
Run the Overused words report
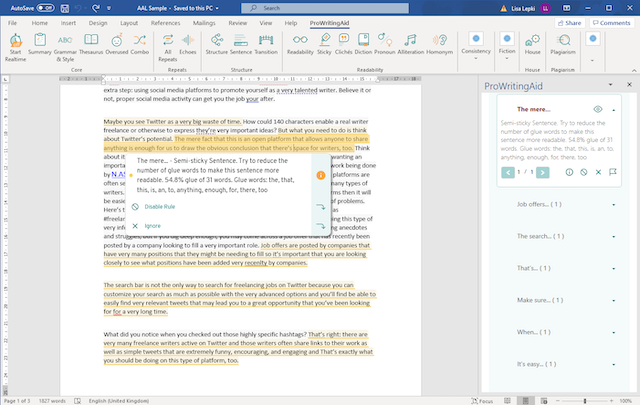(117, 45)
